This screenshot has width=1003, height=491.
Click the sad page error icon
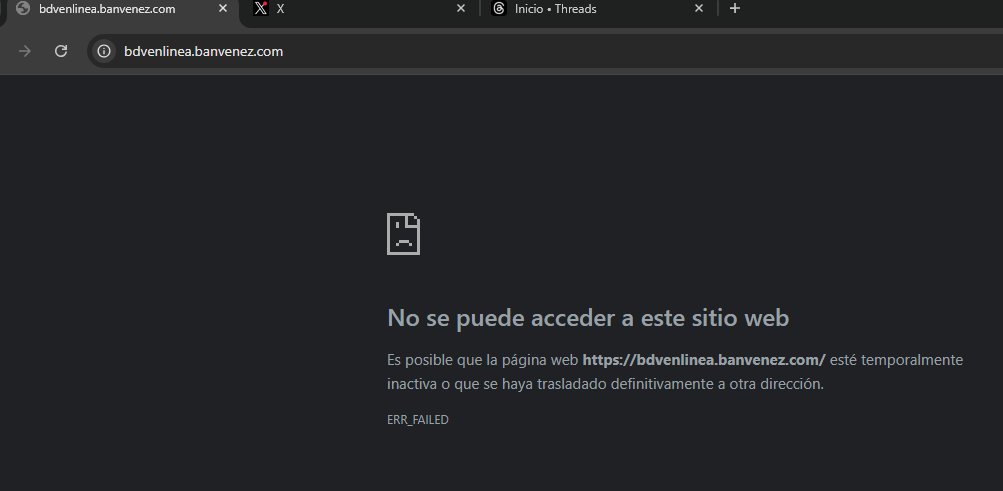coord(404,234)
